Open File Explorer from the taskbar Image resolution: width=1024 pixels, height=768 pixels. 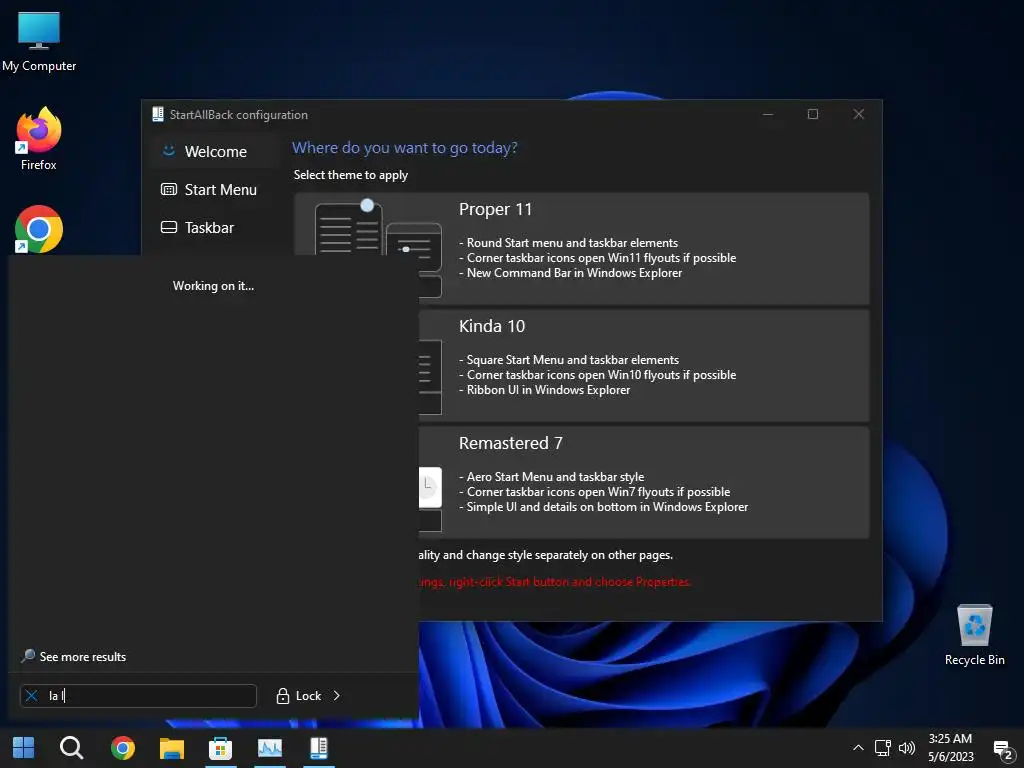172,748
